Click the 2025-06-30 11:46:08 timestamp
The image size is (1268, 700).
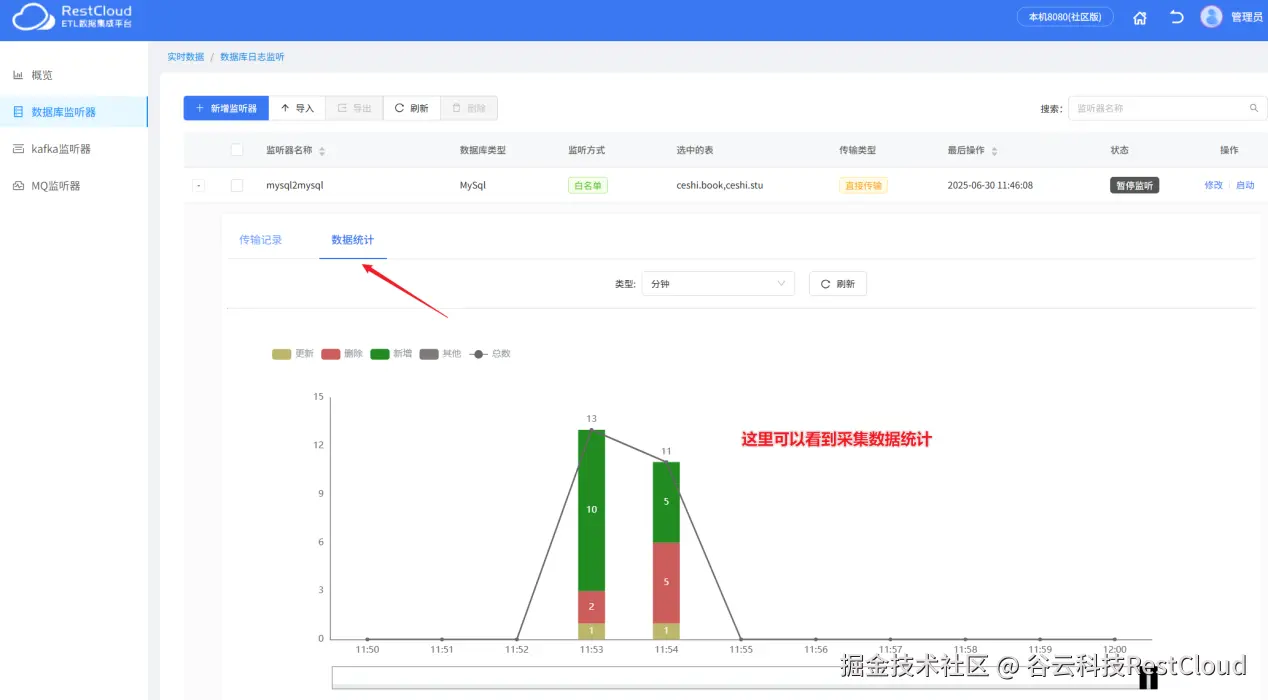990,185
